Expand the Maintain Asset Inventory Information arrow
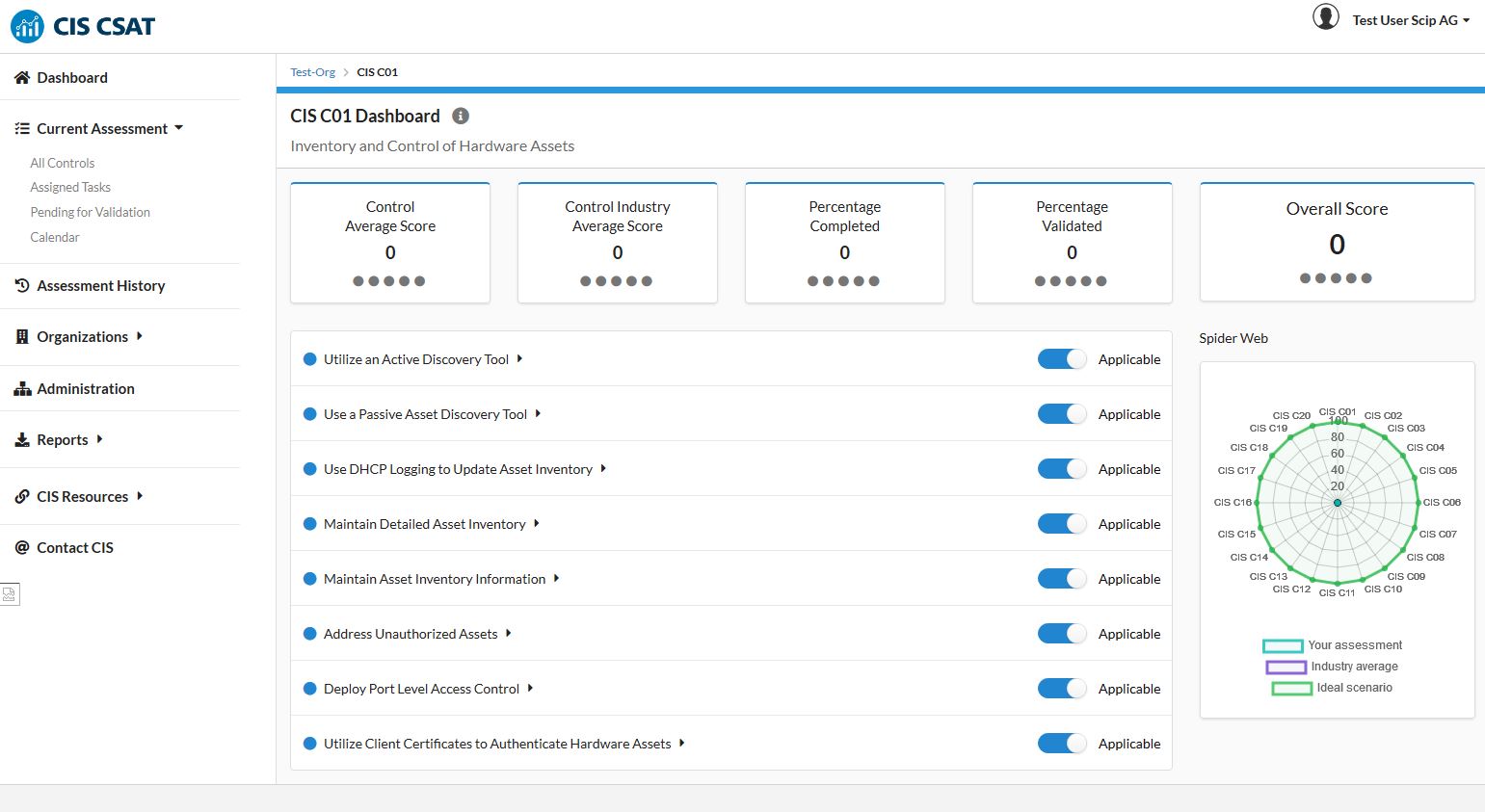Screen dimensions: 1485x812 coord(556,579)
